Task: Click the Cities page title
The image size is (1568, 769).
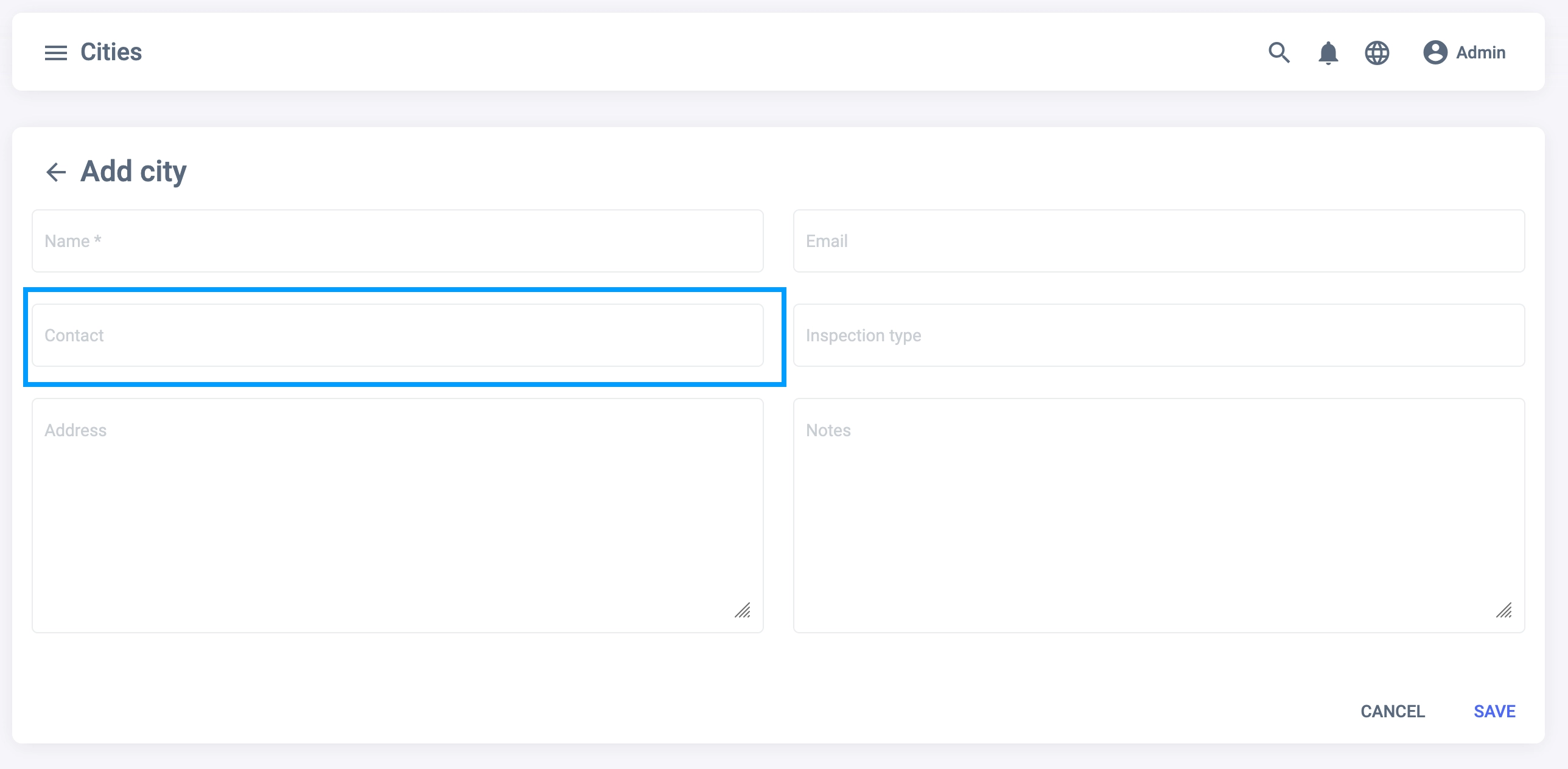Action: coord(111,52)
